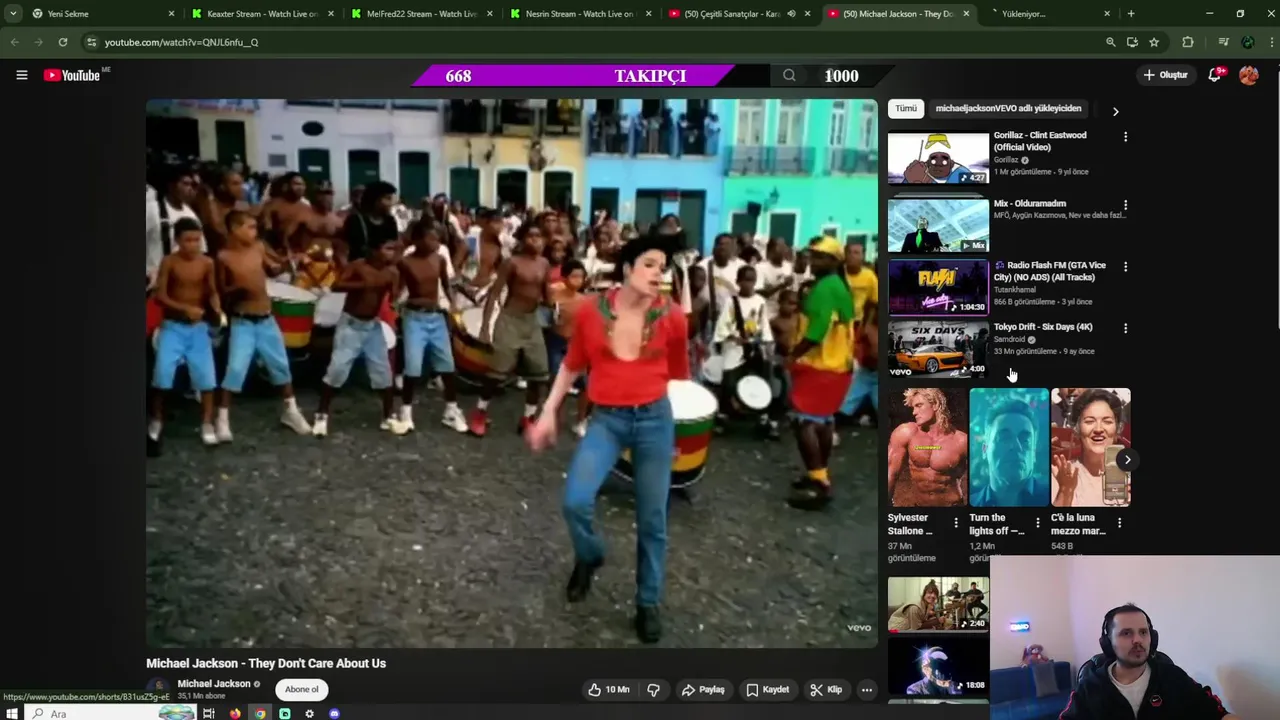The width and height of the screenshot is (1280, 720).
Task: Open options for Tokyo Drift - Six Days
Action: pos(1125,328)
